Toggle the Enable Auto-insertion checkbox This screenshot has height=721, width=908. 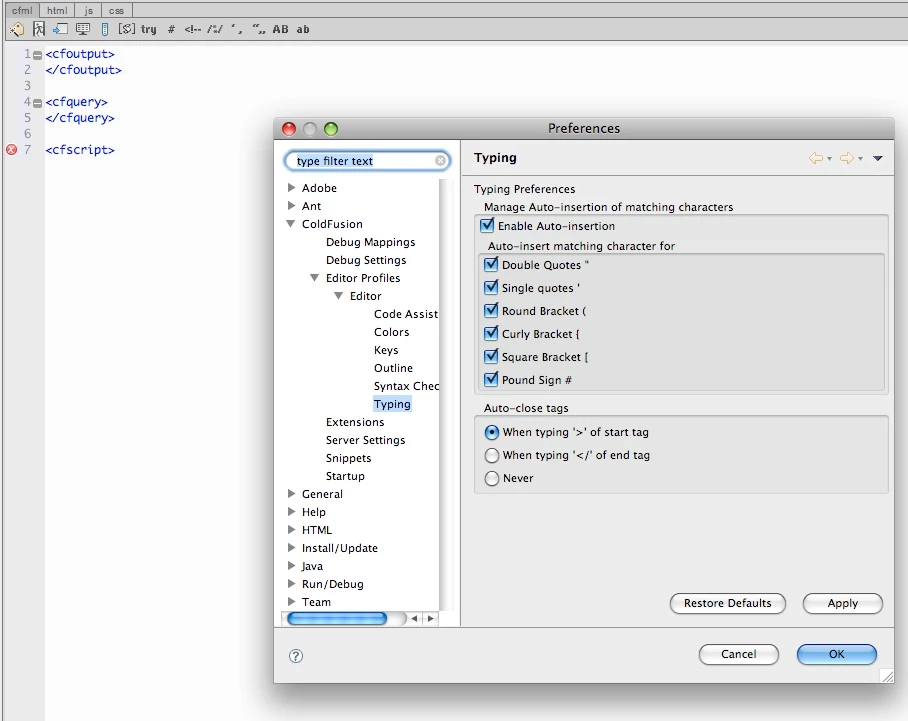[487, 225]
